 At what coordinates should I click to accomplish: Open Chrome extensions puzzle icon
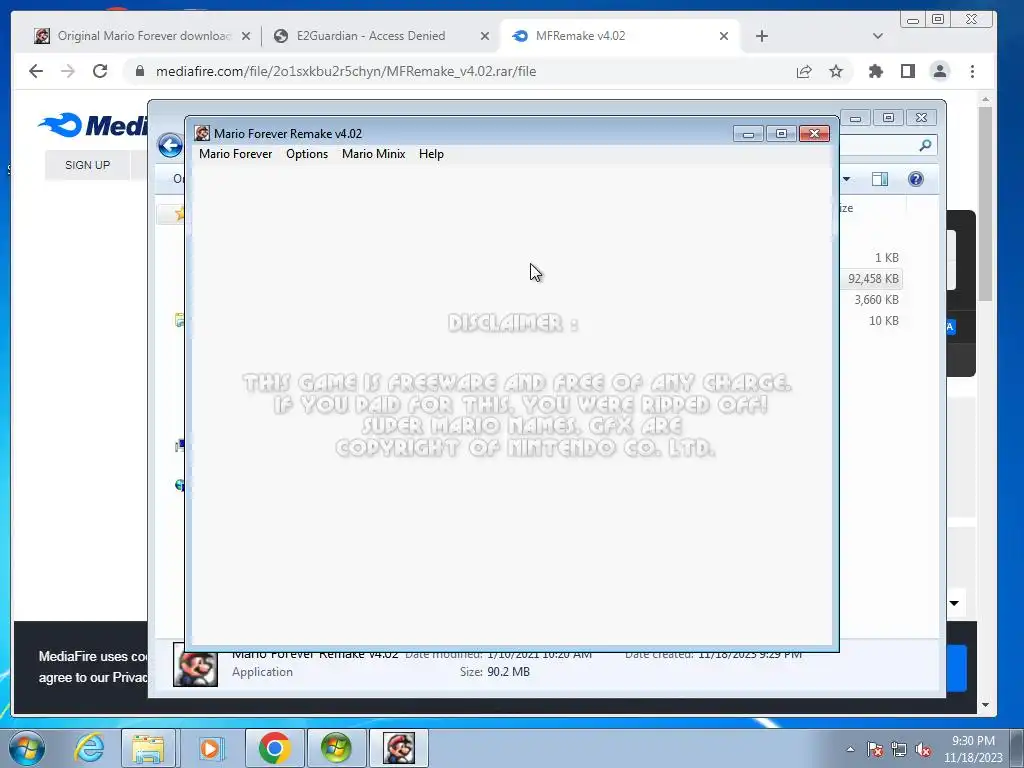click(876, 71)
